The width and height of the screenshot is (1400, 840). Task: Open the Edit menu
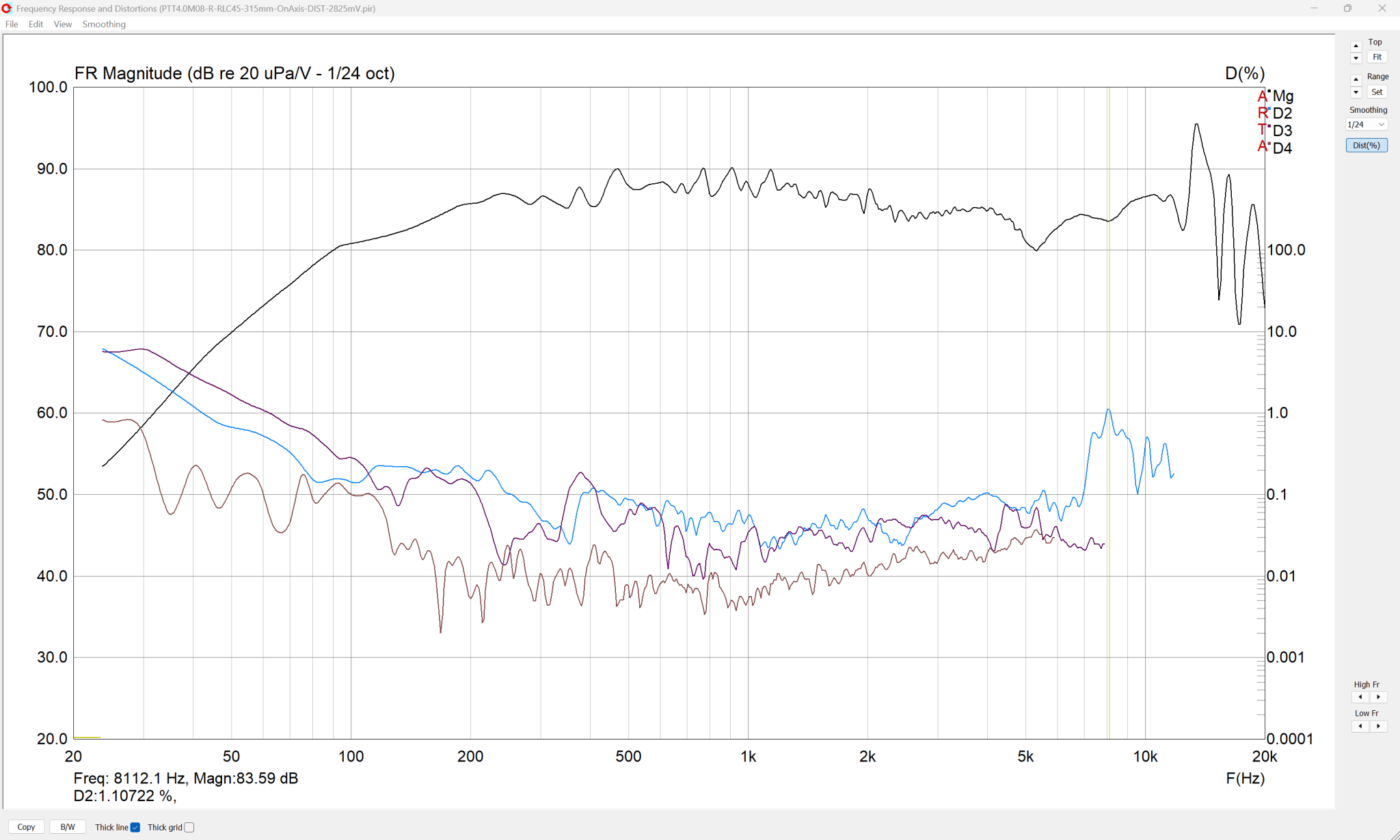36,24
